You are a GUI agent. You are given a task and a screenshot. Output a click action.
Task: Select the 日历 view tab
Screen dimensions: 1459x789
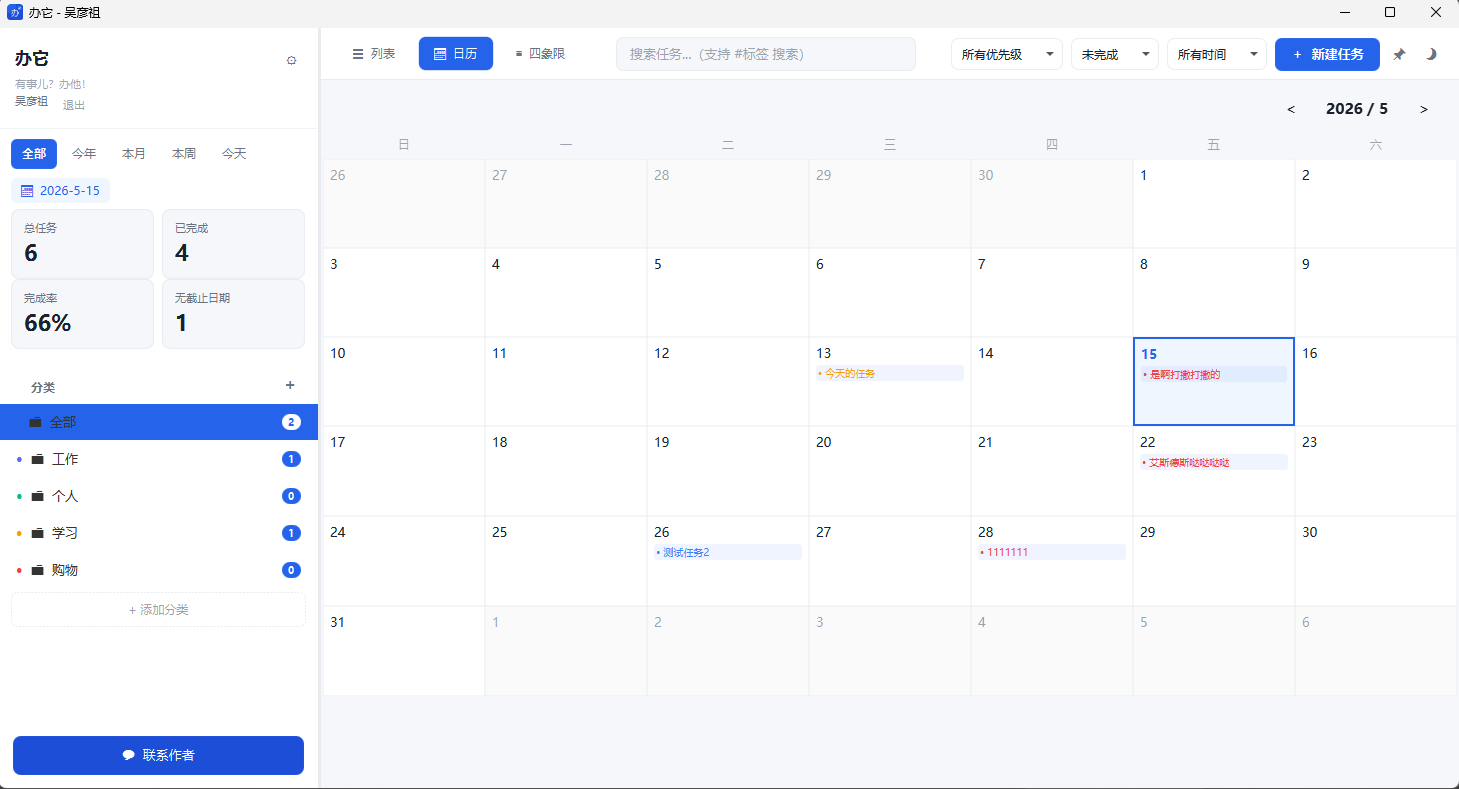456,54
